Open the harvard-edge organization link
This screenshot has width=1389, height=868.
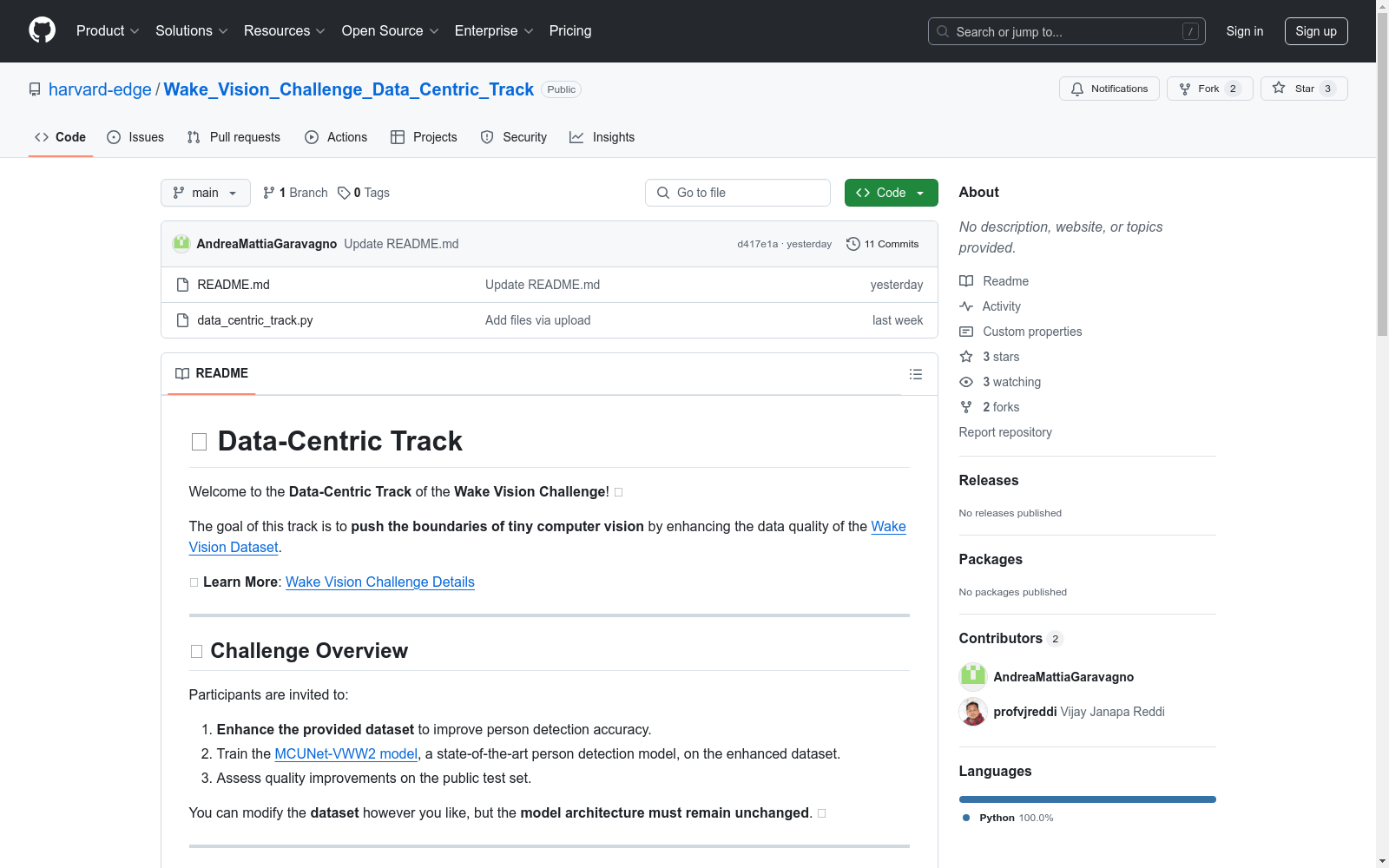tap(100, 89)
